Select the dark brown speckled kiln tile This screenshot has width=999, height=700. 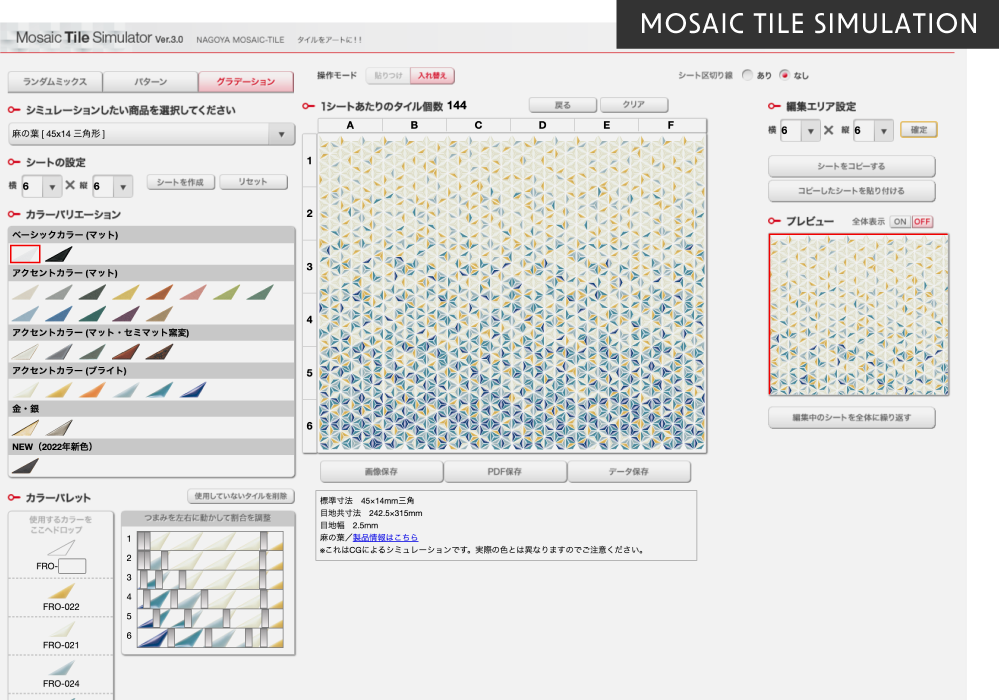(159, 352)
